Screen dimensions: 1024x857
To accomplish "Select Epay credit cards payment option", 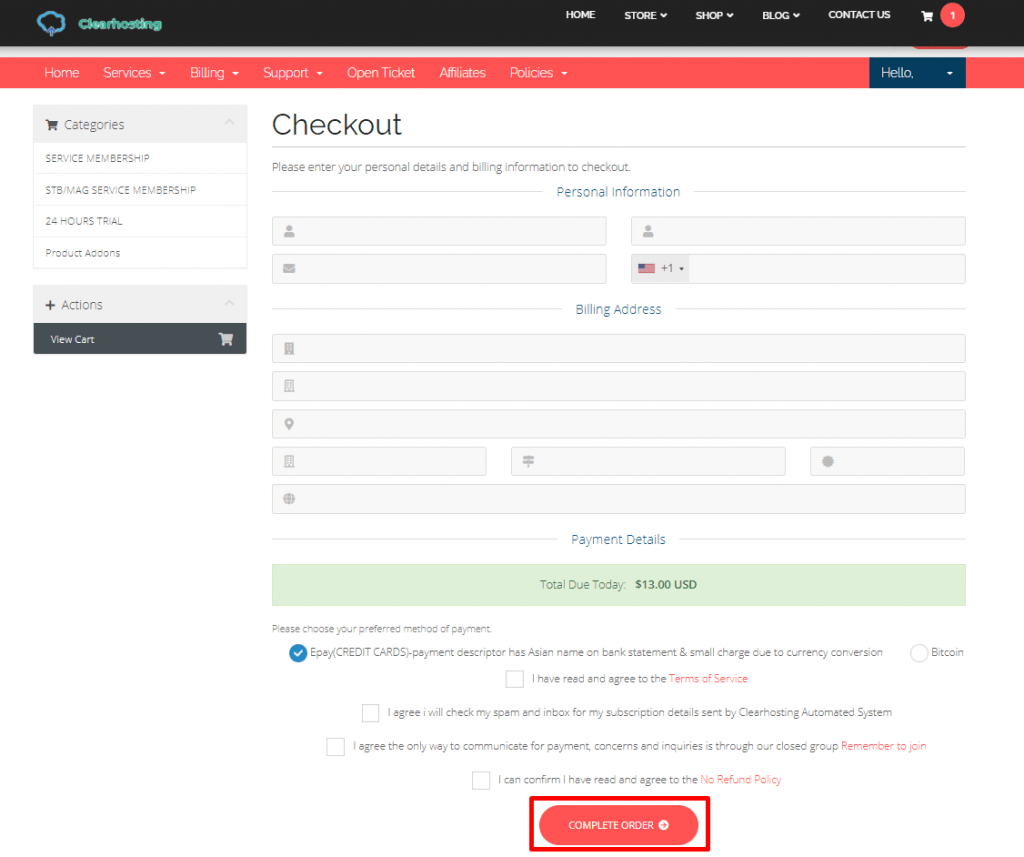I will [298, 653].
